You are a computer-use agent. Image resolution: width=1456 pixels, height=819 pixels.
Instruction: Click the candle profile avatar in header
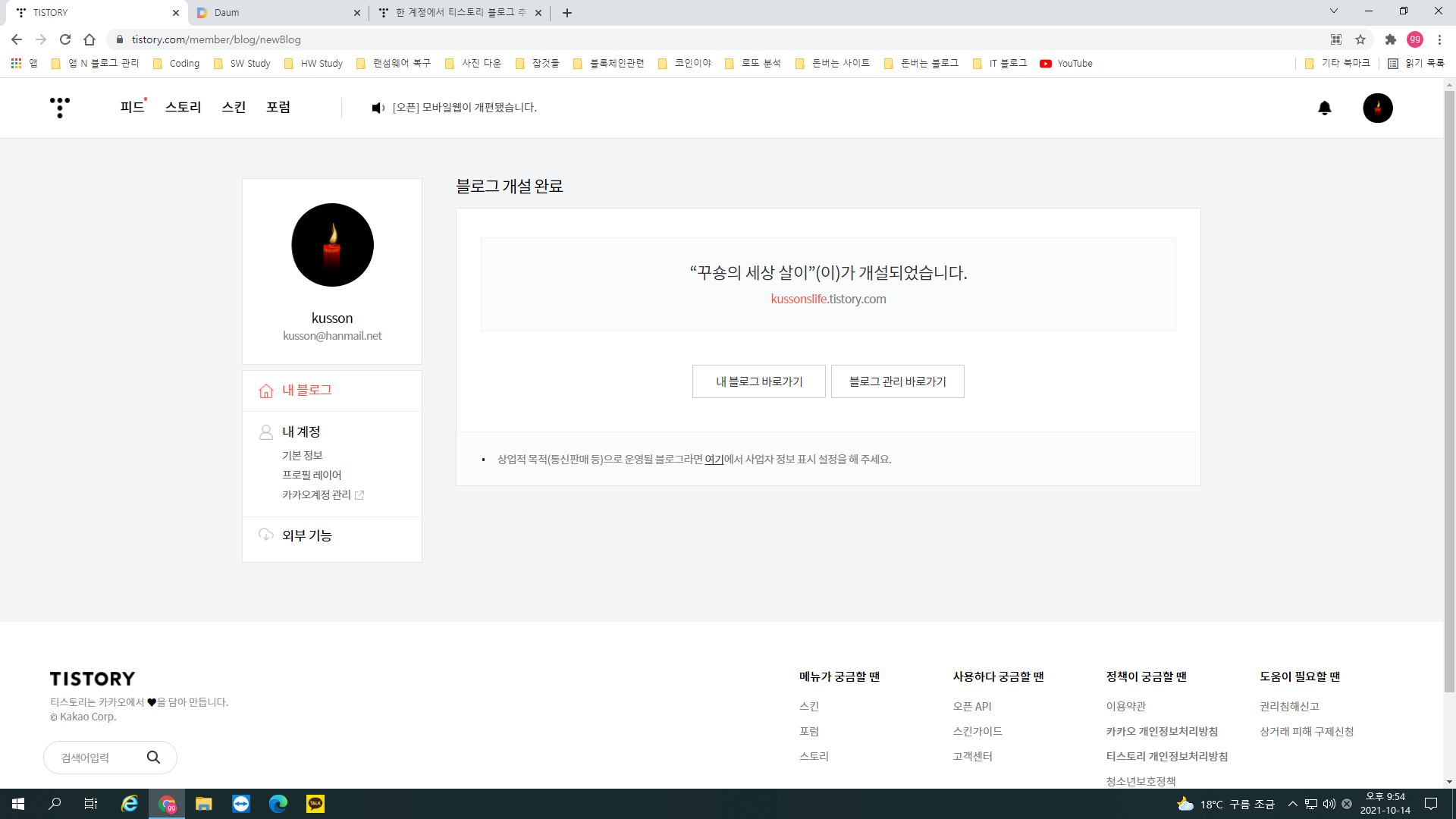tap(1377, 108)
